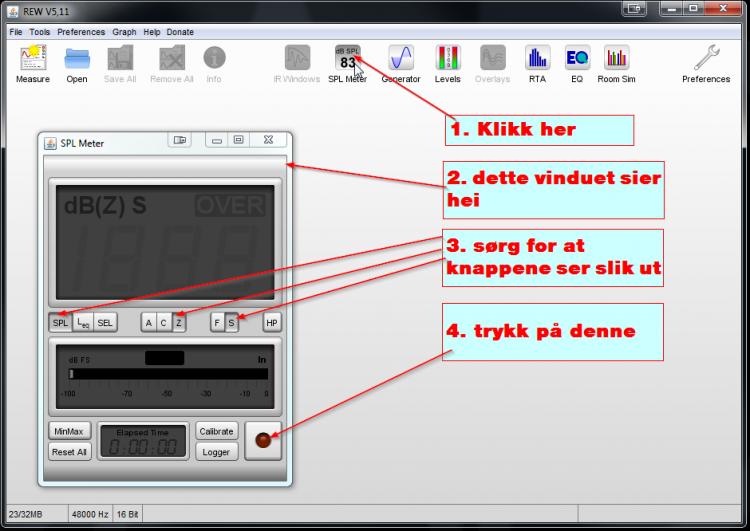The width and height of the screenshot is (750, 531).
Task: Click the 48000 Hz status bar entry
Action: coord(90,514)
